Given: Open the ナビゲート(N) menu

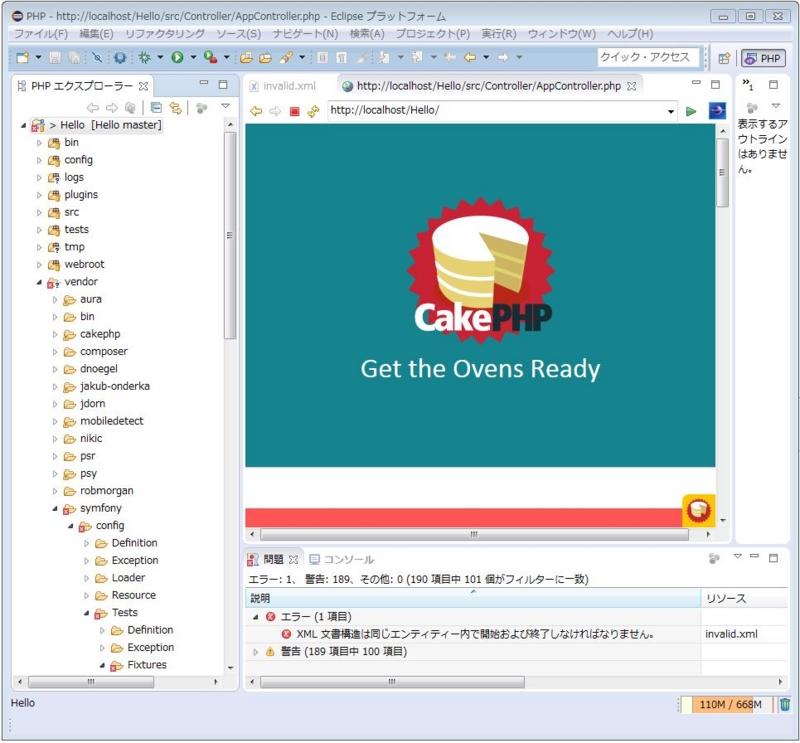Looking at the screenshot, I should coord(305,34).
